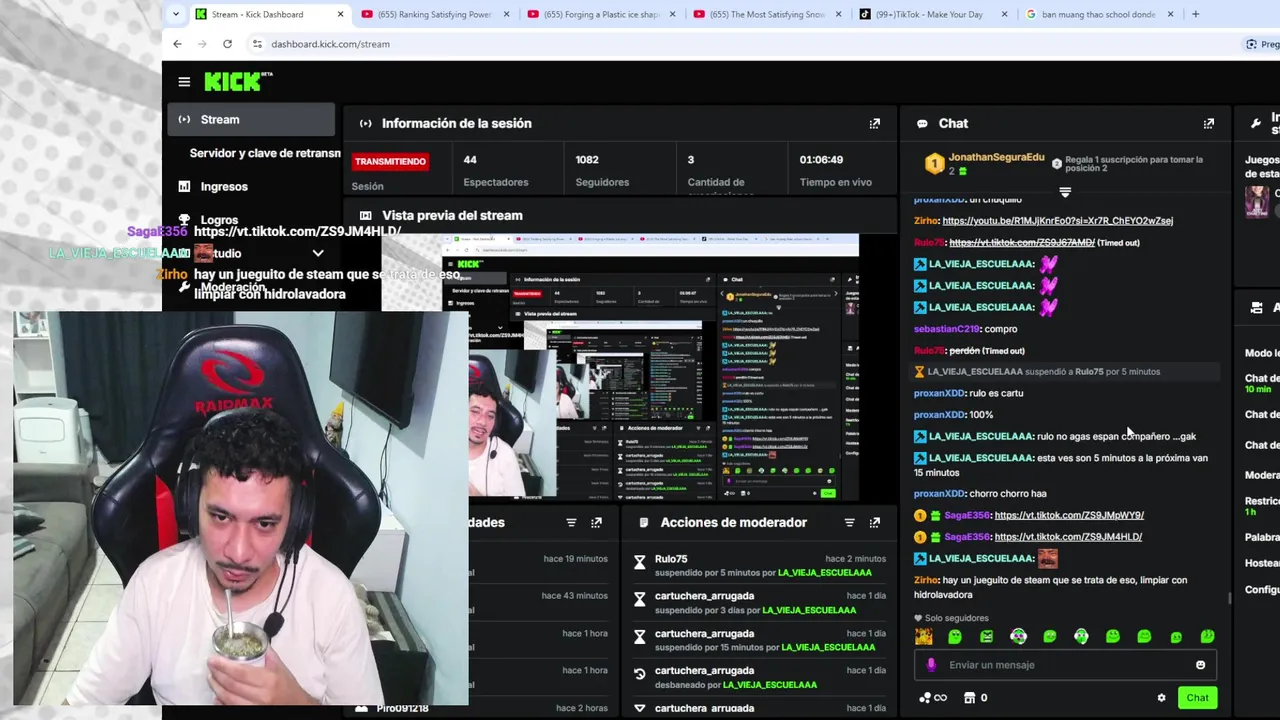Open Logros in the sidebar
The height and width of the screenshot is (720, 1280).
[219, 220]
